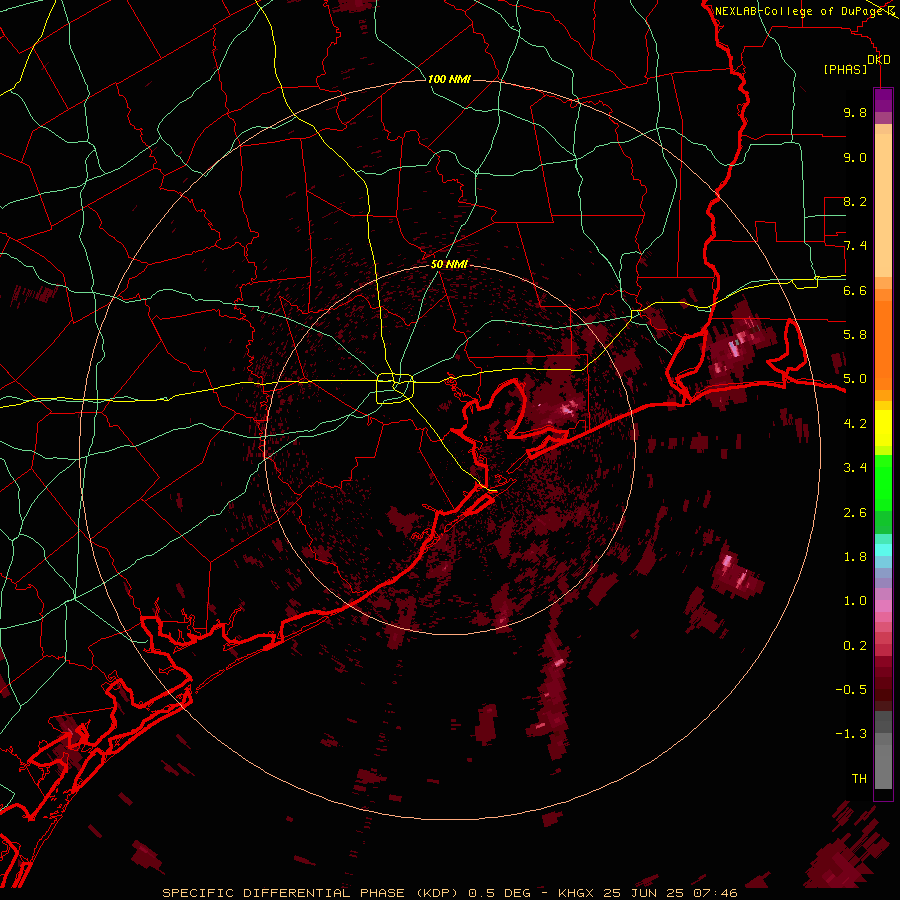Click the KHGX station ID in the caption
The image size is (900, 900).
click(x=576, y=893)
